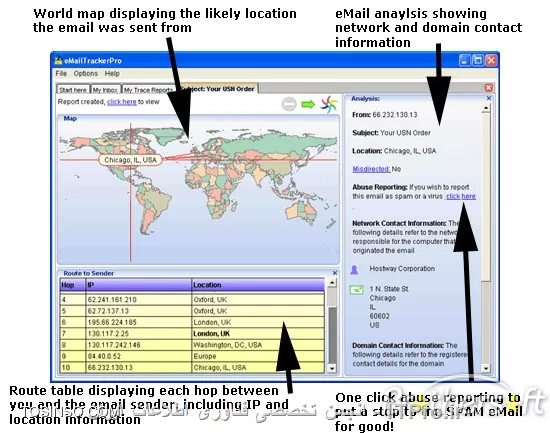Close the Subject: Your USN Order tab
The width and height of the screenshot is (550, 433).
coord(488,88)
